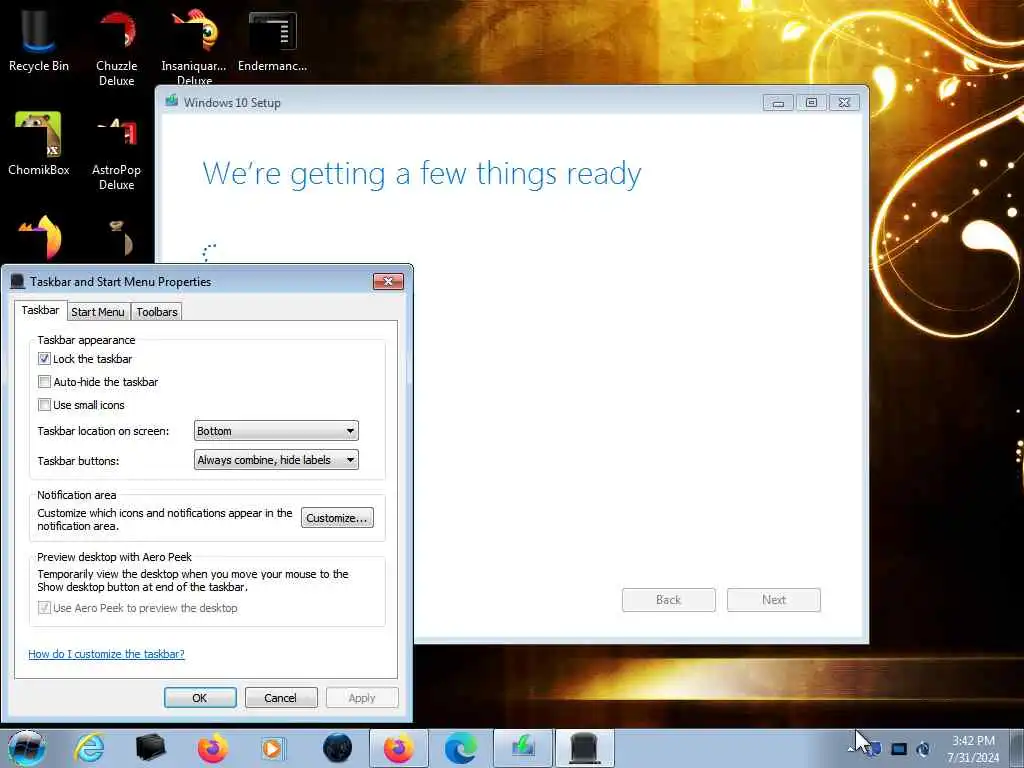Open Windows Media Player from taskbar
The width and height of the screenshot is (1024, 768).
pos(273,748)
